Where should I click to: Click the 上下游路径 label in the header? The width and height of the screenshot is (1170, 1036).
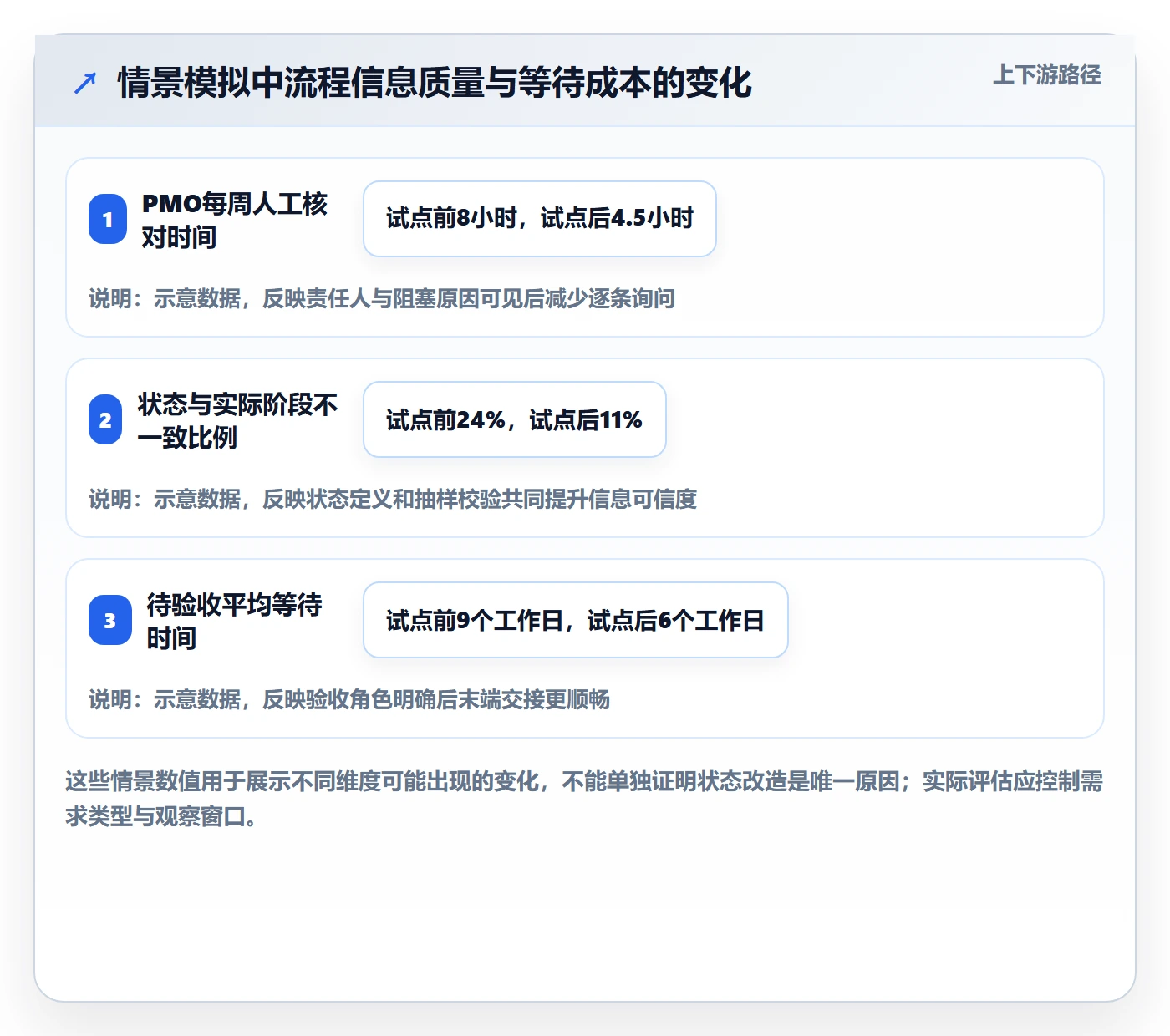pyautogui.click(x=1047, y=75)
